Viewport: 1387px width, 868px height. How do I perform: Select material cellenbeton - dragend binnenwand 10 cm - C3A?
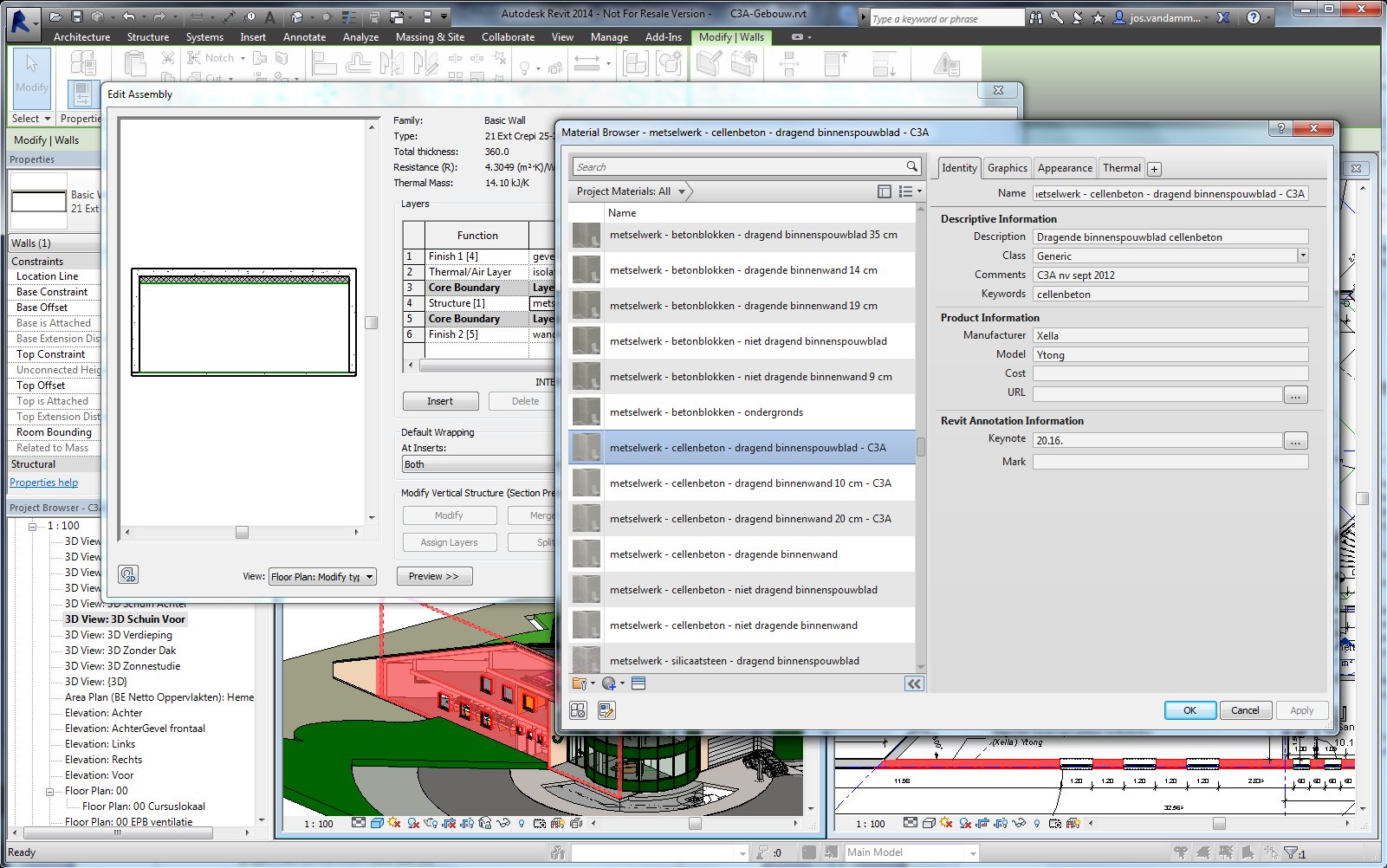click(742, 483)
